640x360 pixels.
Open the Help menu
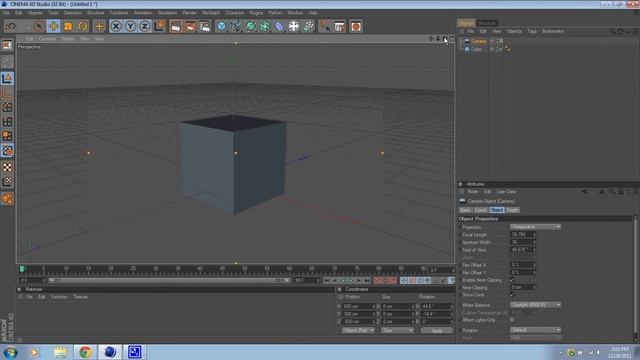coord(313,13)
